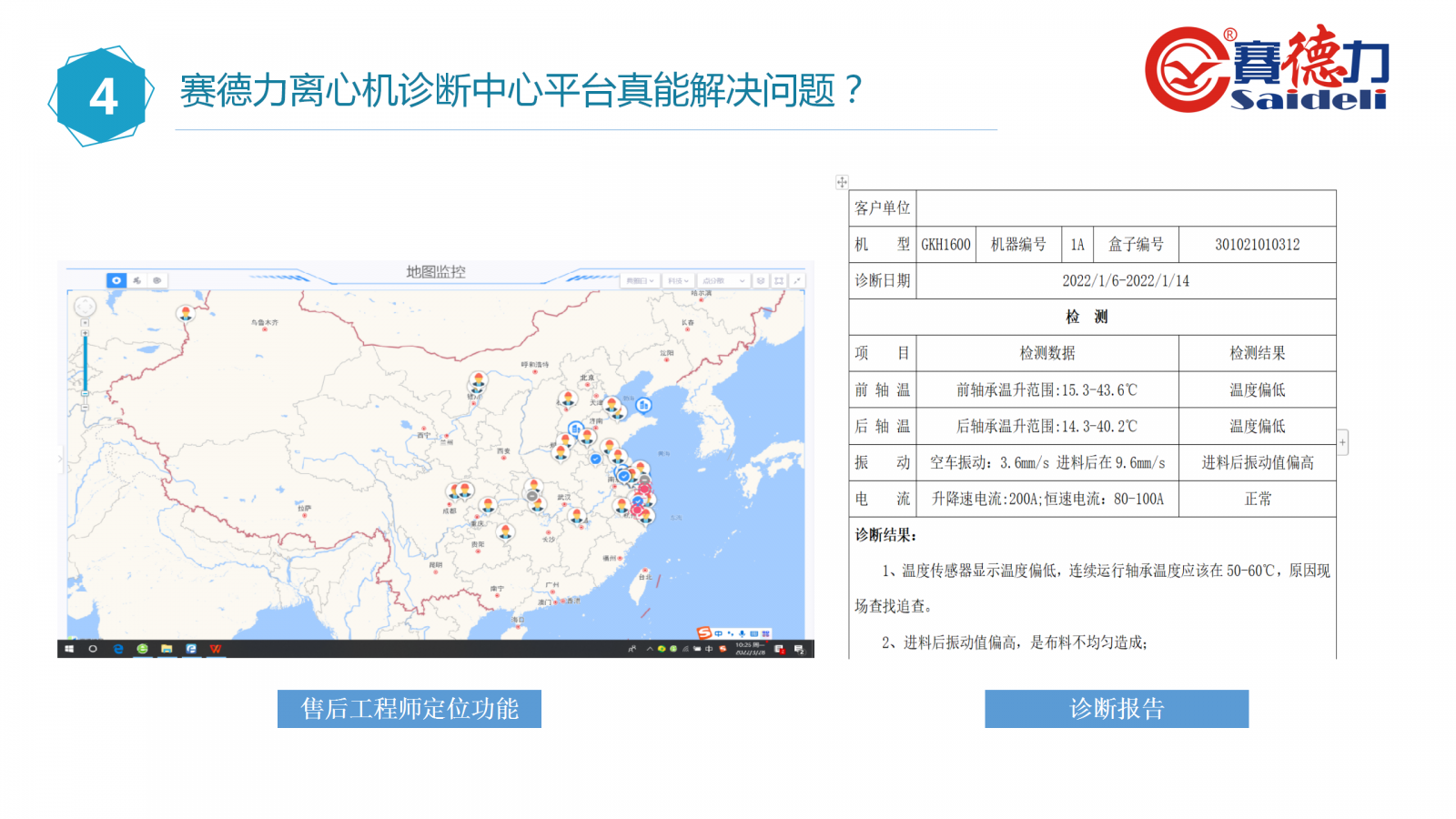Click the blue active view icon in map toolbar
The image size is (1456, 819).
point(116,280)
